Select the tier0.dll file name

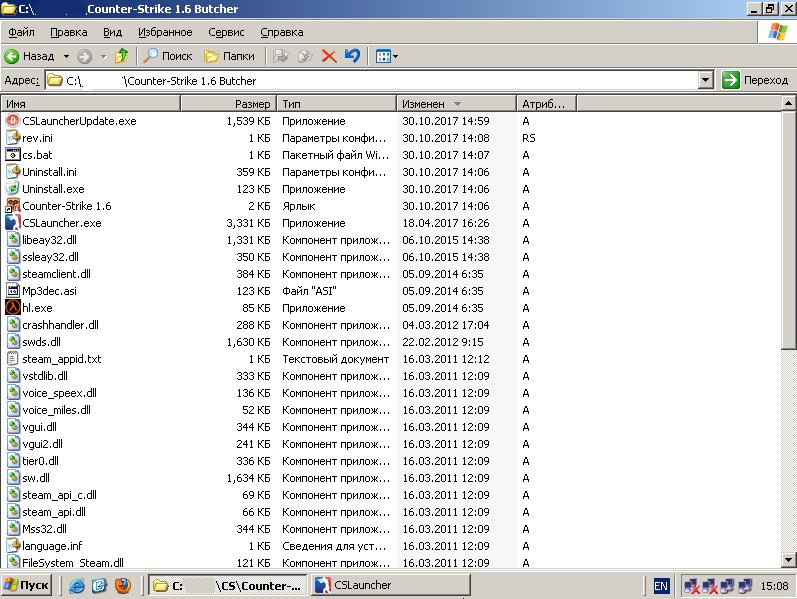point(41,461)
